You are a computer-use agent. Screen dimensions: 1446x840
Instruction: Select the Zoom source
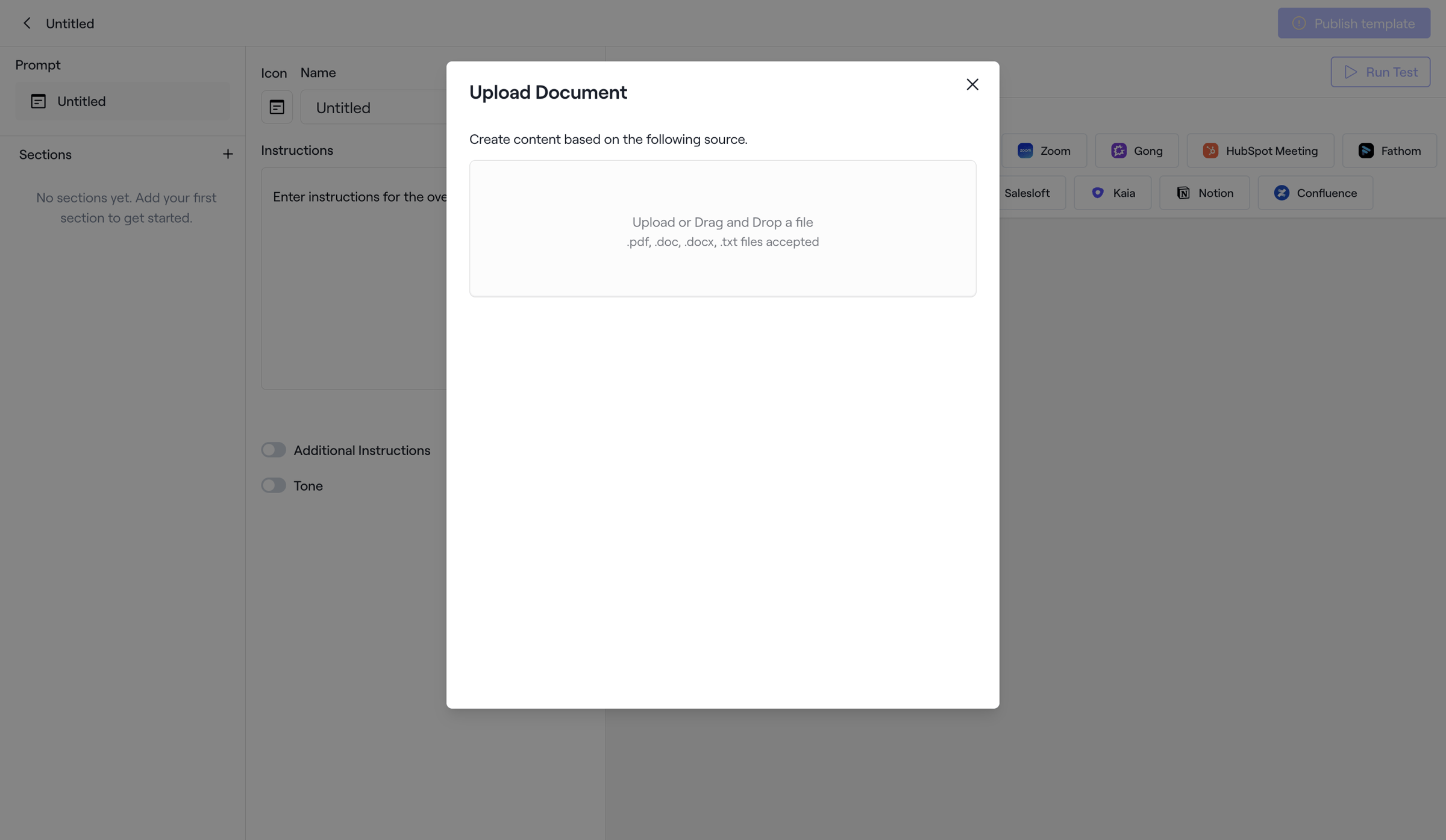1044,151
